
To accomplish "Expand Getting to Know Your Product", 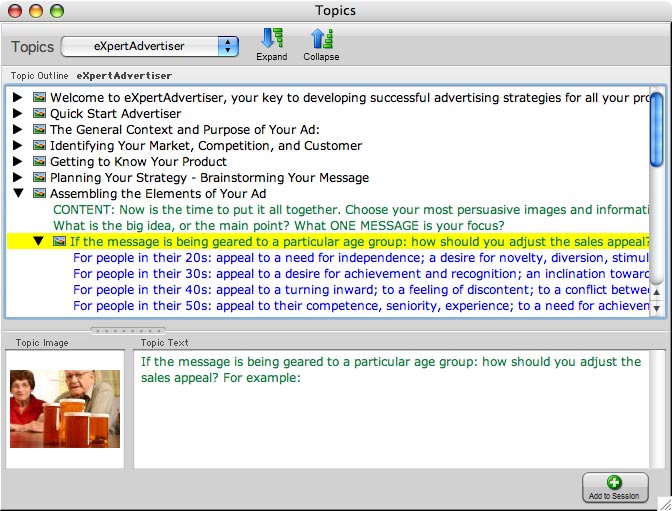I will click(18, 161).
